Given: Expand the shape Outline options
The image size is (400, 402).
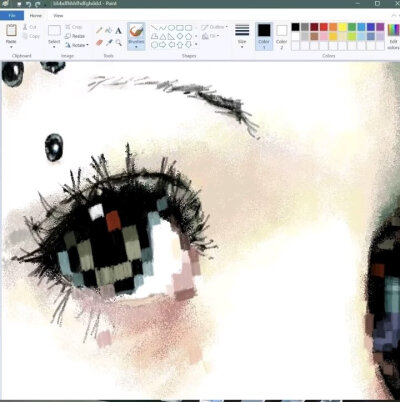Looking at the screenshot, I should [214, 27].
